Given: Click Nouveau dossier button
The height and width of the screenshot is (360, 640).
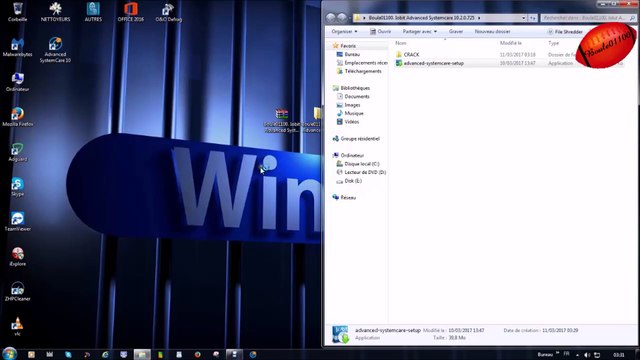Looking at the screenshot, I should pos(492,31).
